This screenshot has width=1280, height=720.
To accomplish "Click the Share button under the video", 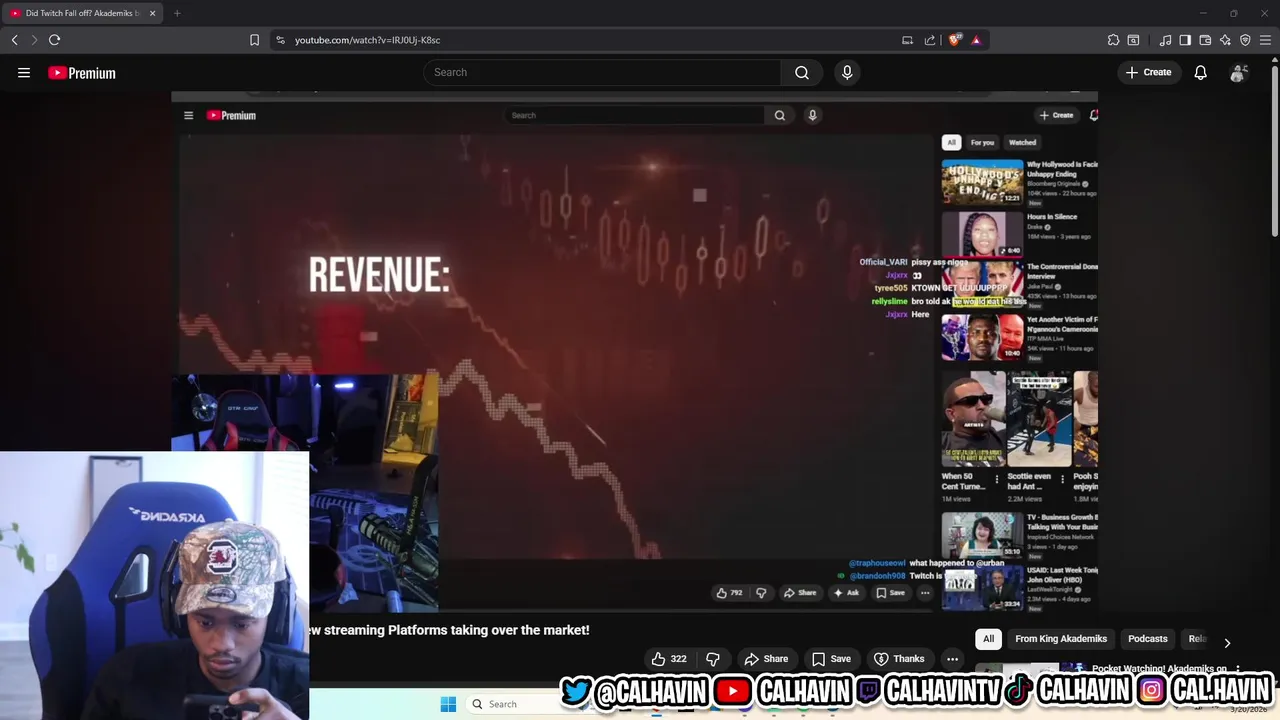I will pos(766,659).
